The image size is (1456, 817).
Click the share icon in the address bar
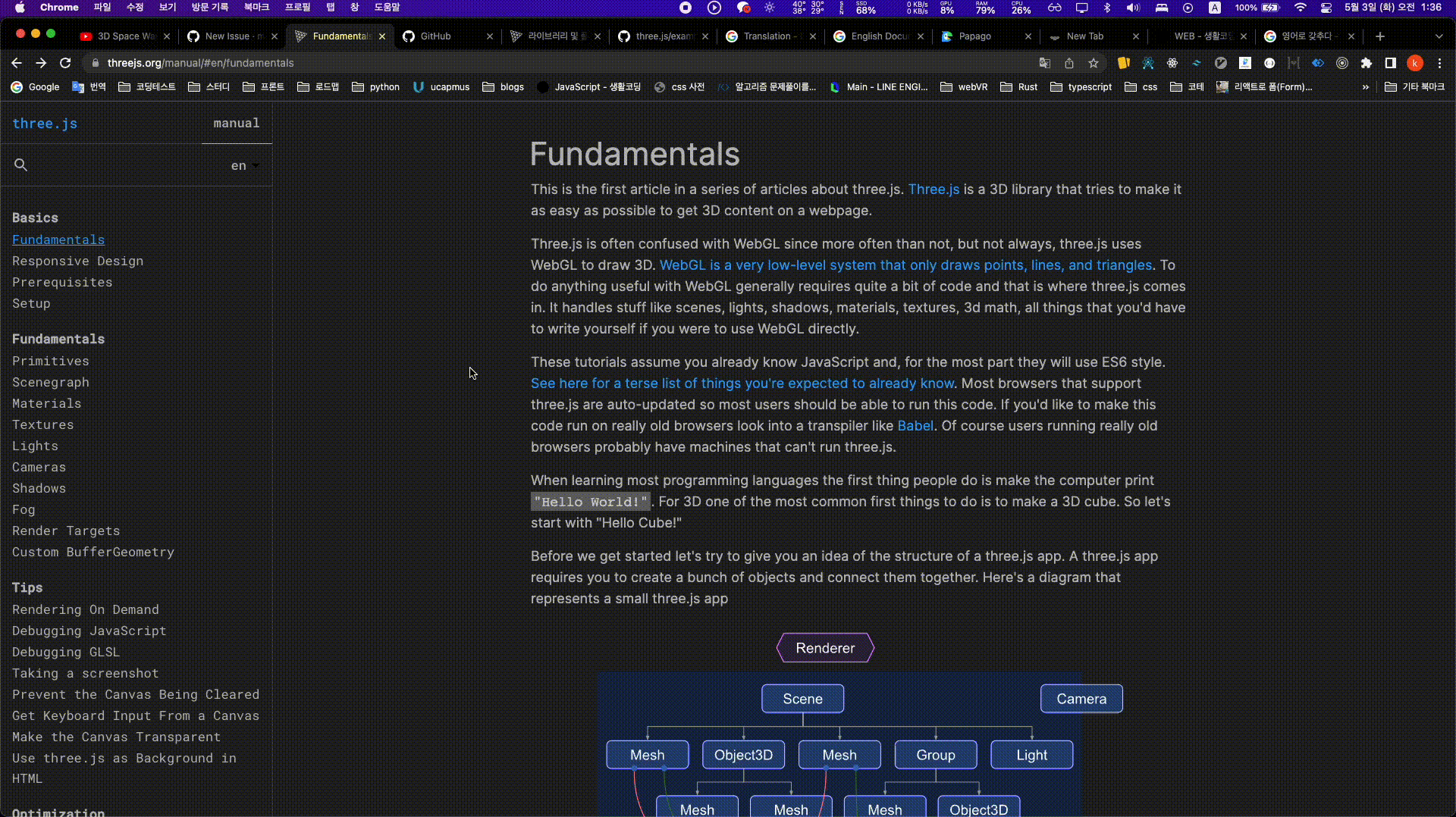click(x=1069, y=63)
